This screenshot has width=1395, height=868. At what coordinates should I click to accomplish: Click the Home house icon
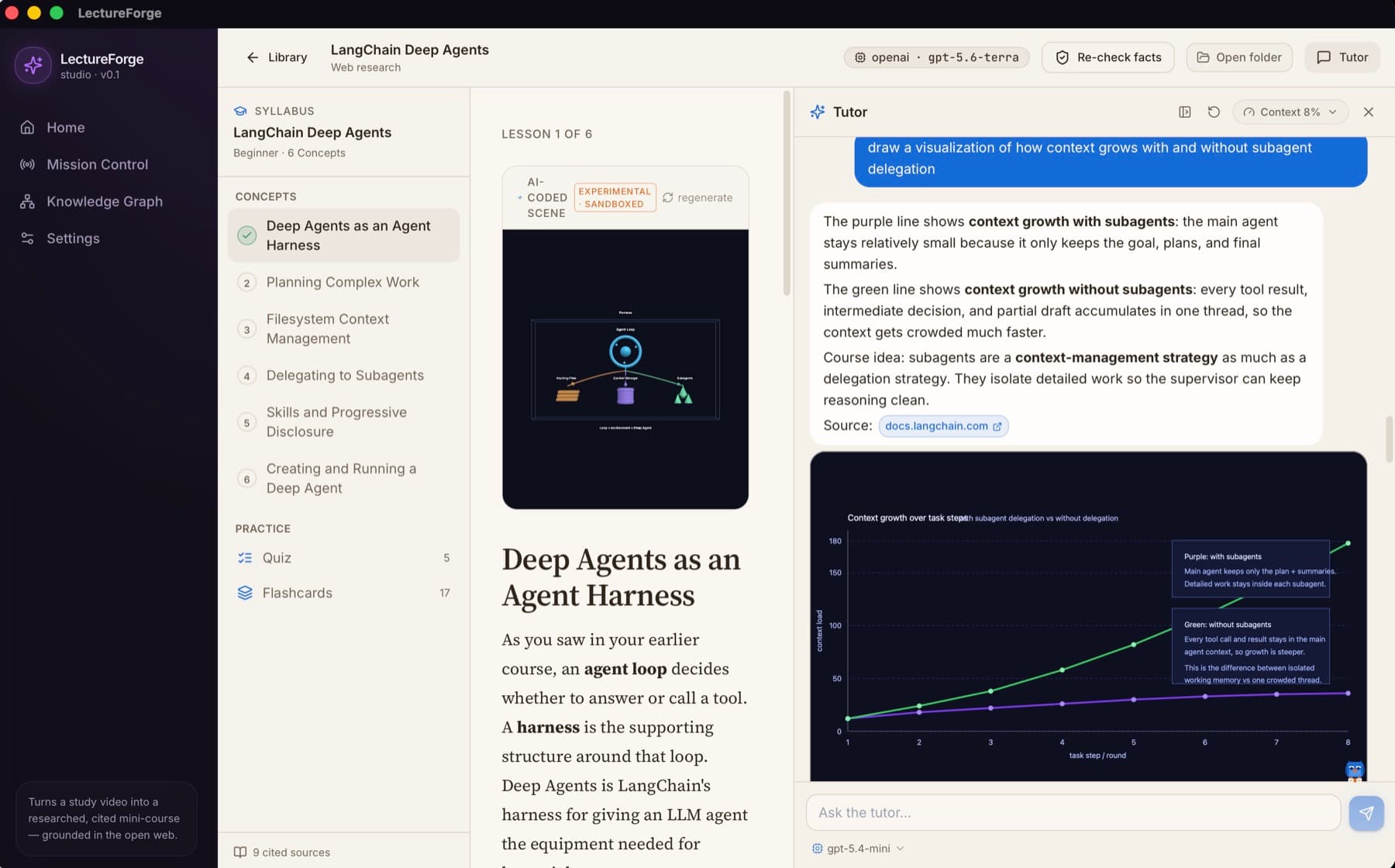(x=27, y=127)
